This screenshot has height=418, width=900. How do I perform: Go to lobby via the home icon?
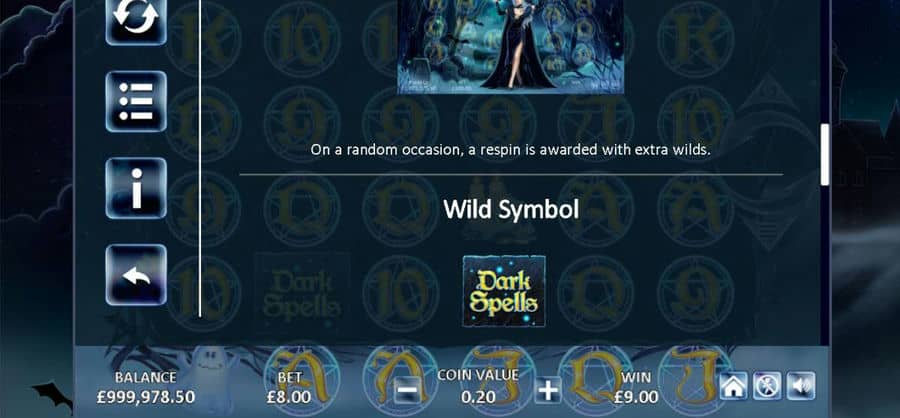734,386
